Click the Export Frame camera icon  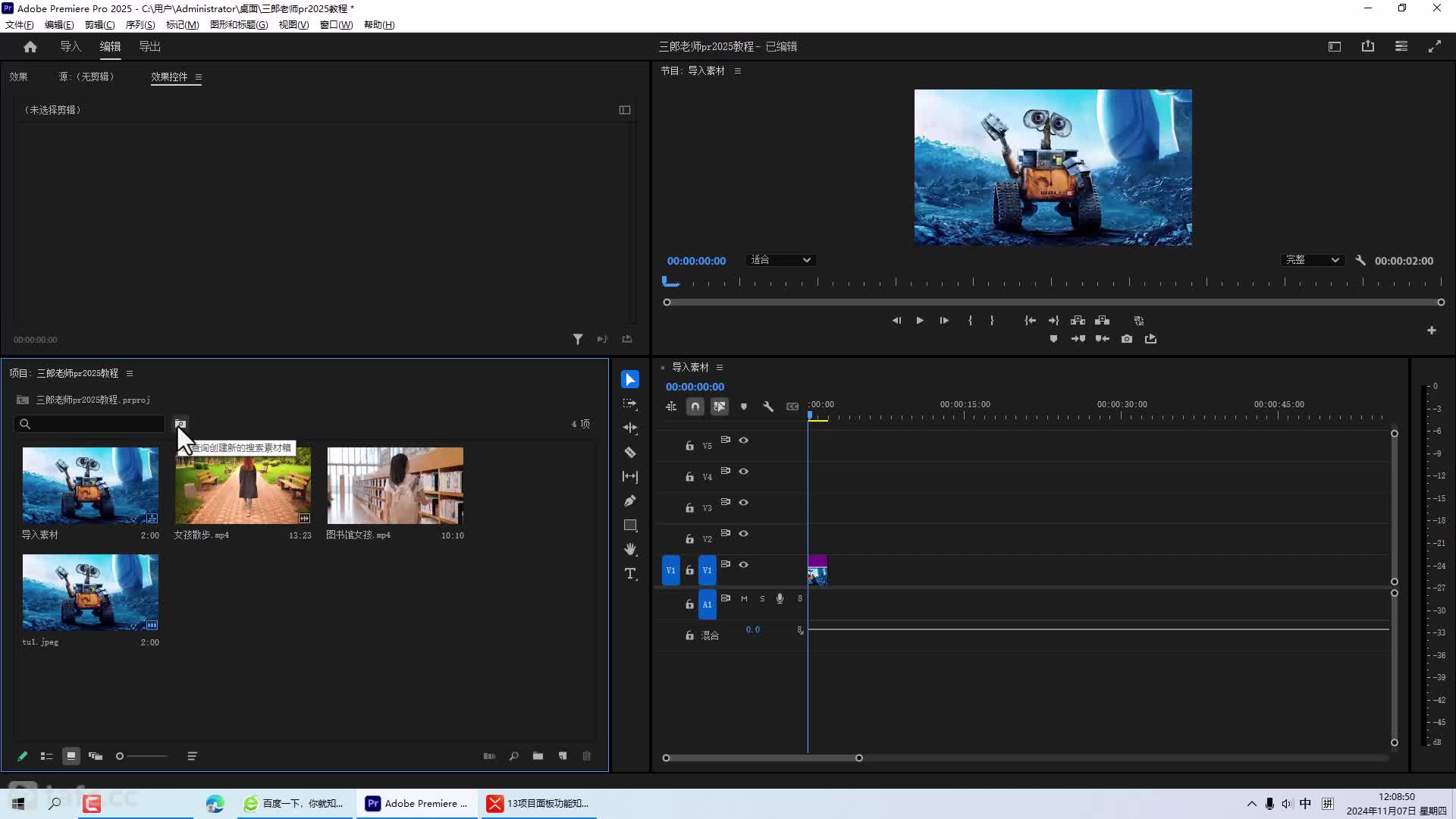coord(1127,339)
